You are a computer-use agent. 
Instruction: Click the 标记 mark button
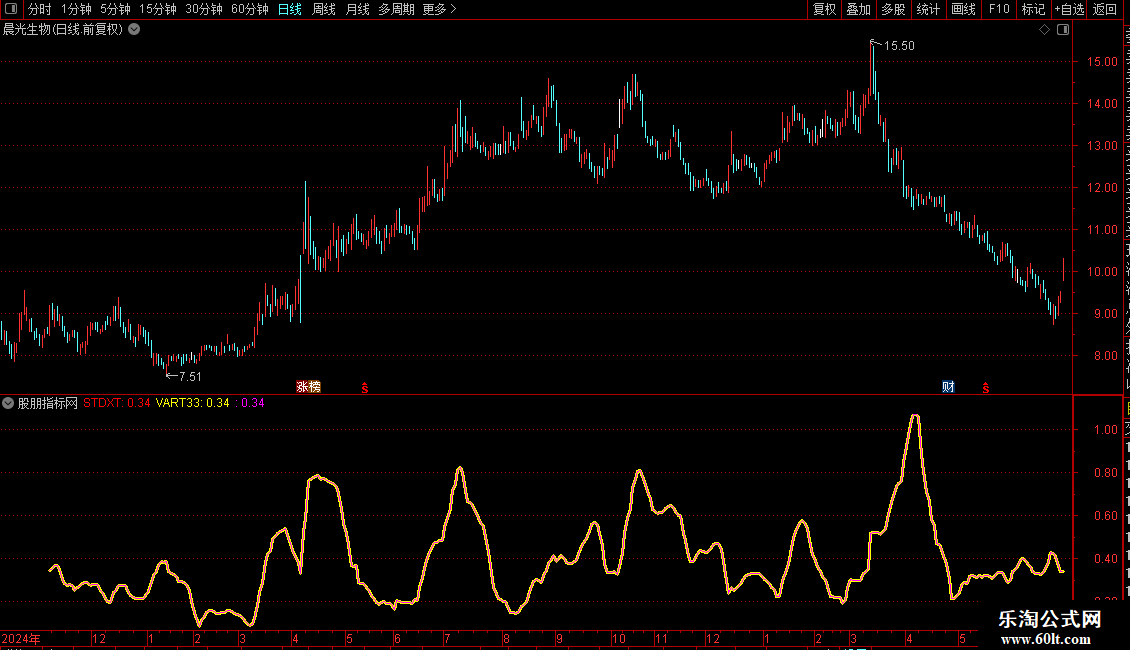pos(1033,9)
